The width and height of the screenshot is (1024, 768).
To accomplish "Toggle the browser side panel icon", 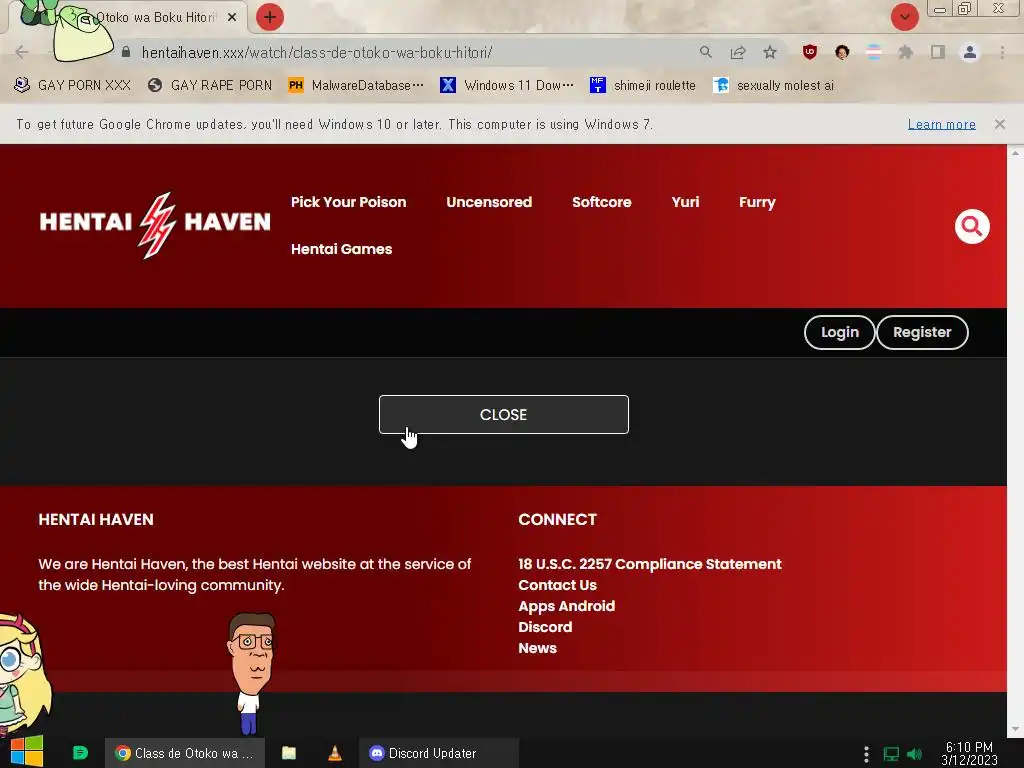I will click(938, 52).
